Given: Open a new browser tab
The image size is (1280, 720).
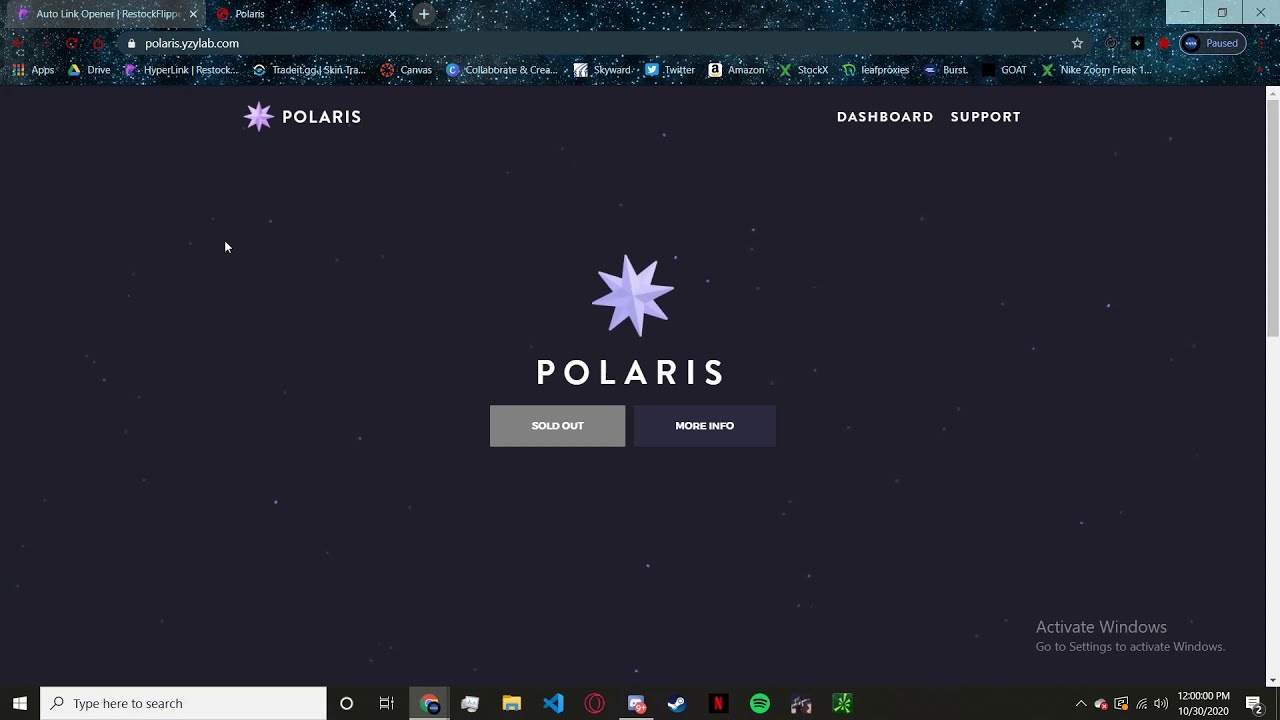Looking at the screenshot, I should pos(424,14).
